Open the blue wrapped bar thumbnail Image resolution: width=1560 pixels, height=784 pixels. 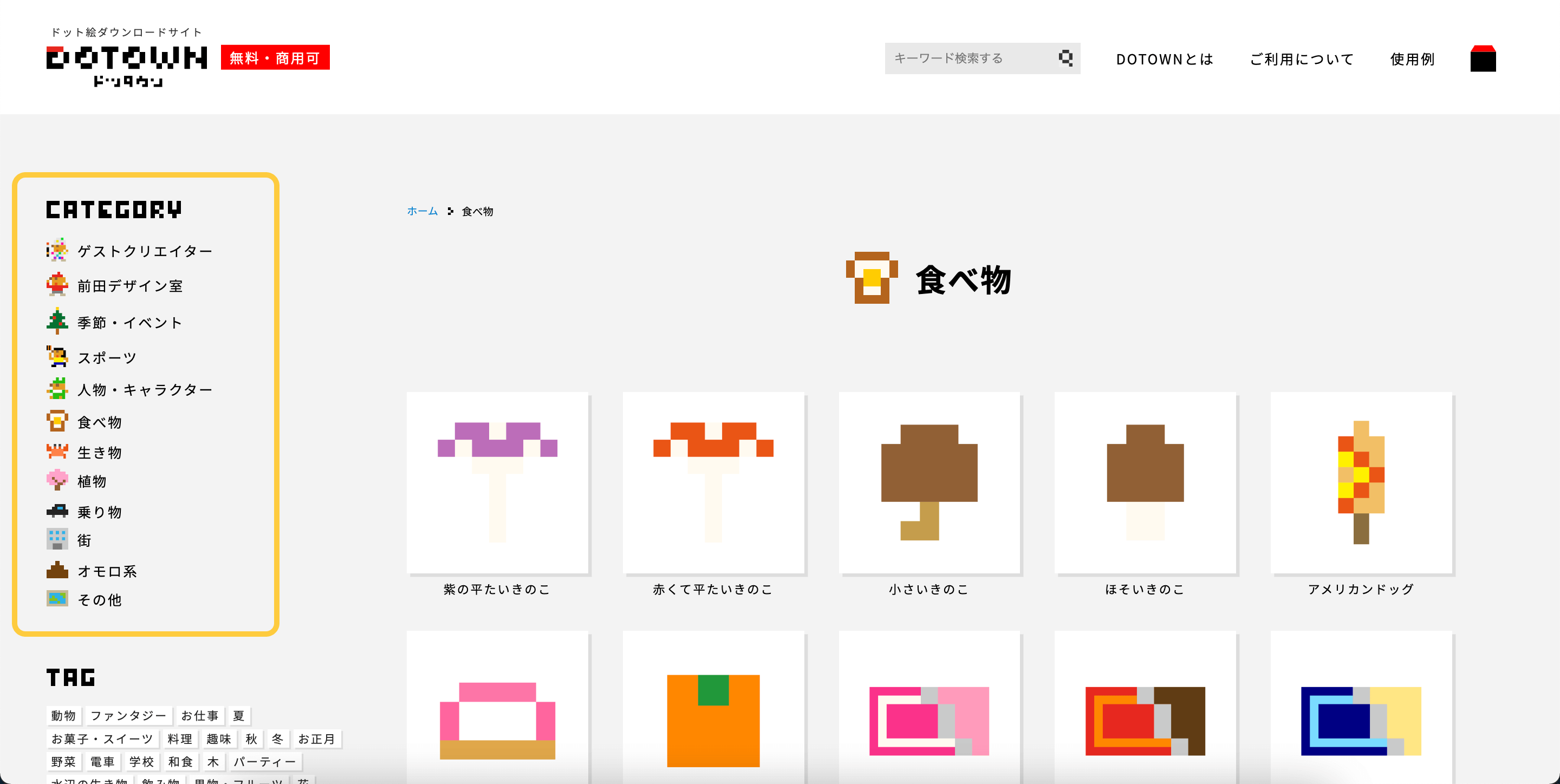(1361, 707)
